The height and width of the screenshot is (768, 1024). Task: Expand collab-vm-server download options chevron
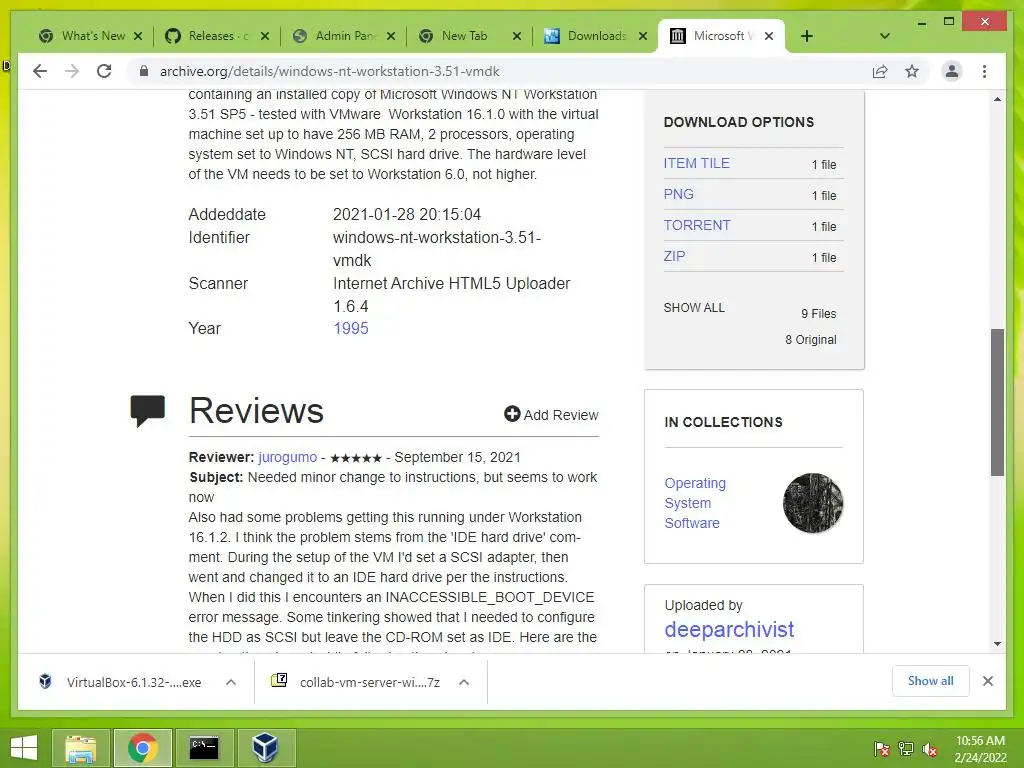[464, 682]
